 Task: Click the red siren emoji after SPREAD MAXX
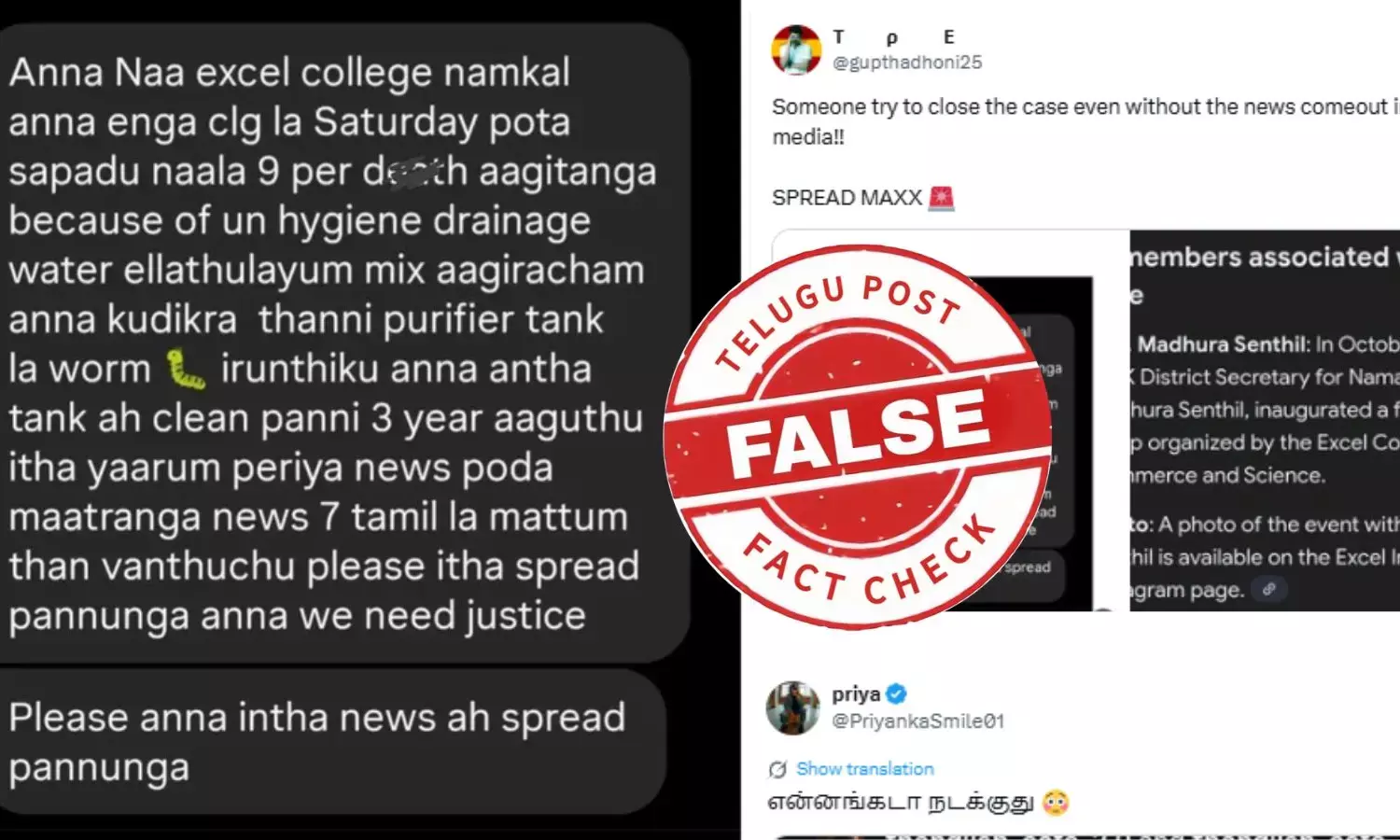coord(941,198)
